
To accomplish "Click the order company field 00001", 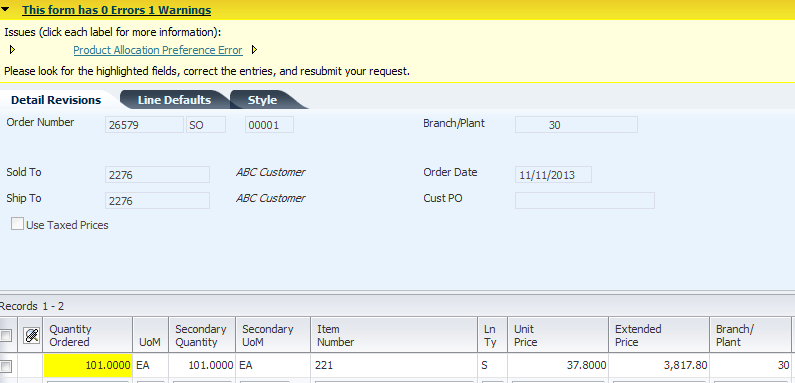I will coord(269,125).
